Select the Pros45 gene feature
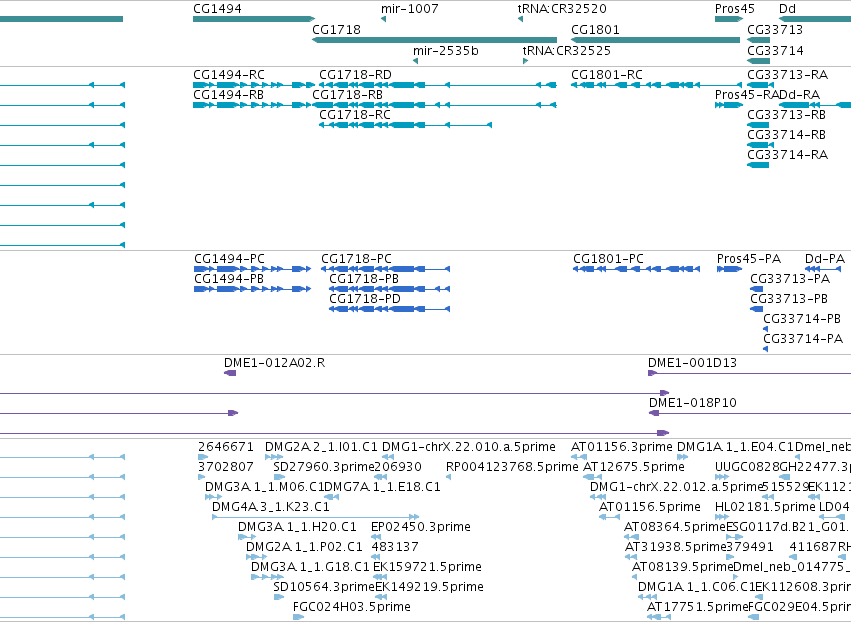The image size is (851, 622). click(729, 19)
